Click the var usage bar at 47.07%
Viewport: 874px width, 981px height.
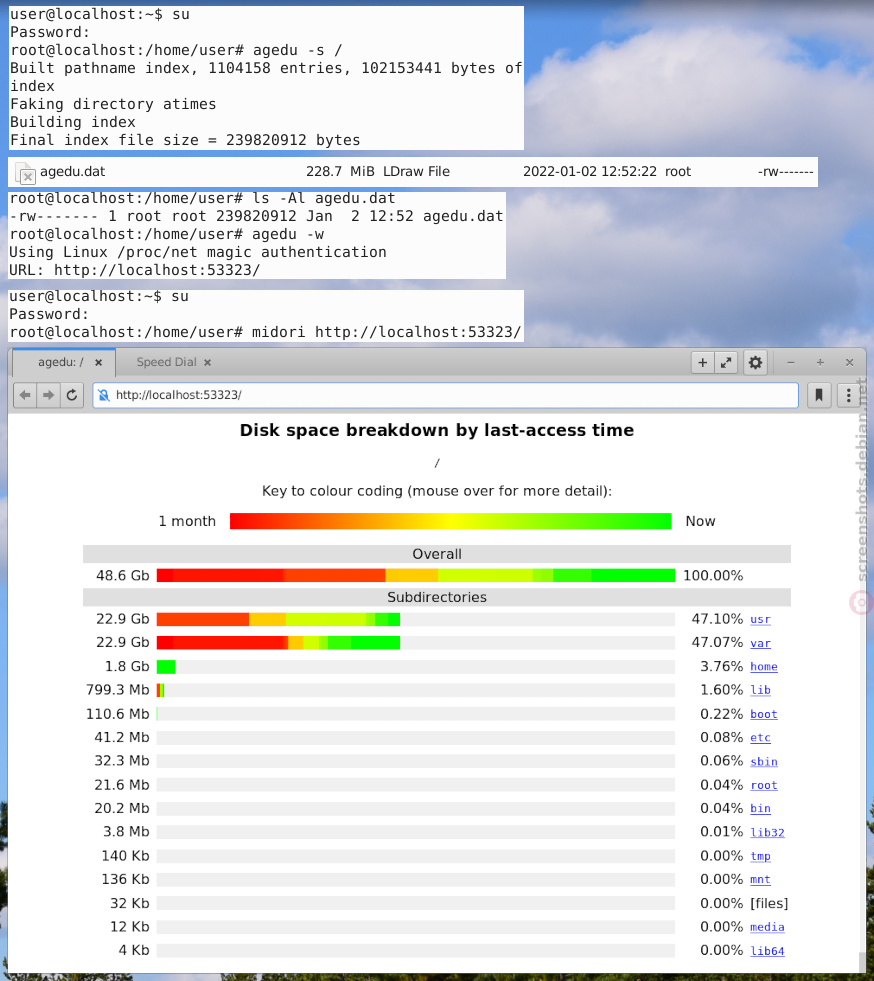click(x=278, y=643)
